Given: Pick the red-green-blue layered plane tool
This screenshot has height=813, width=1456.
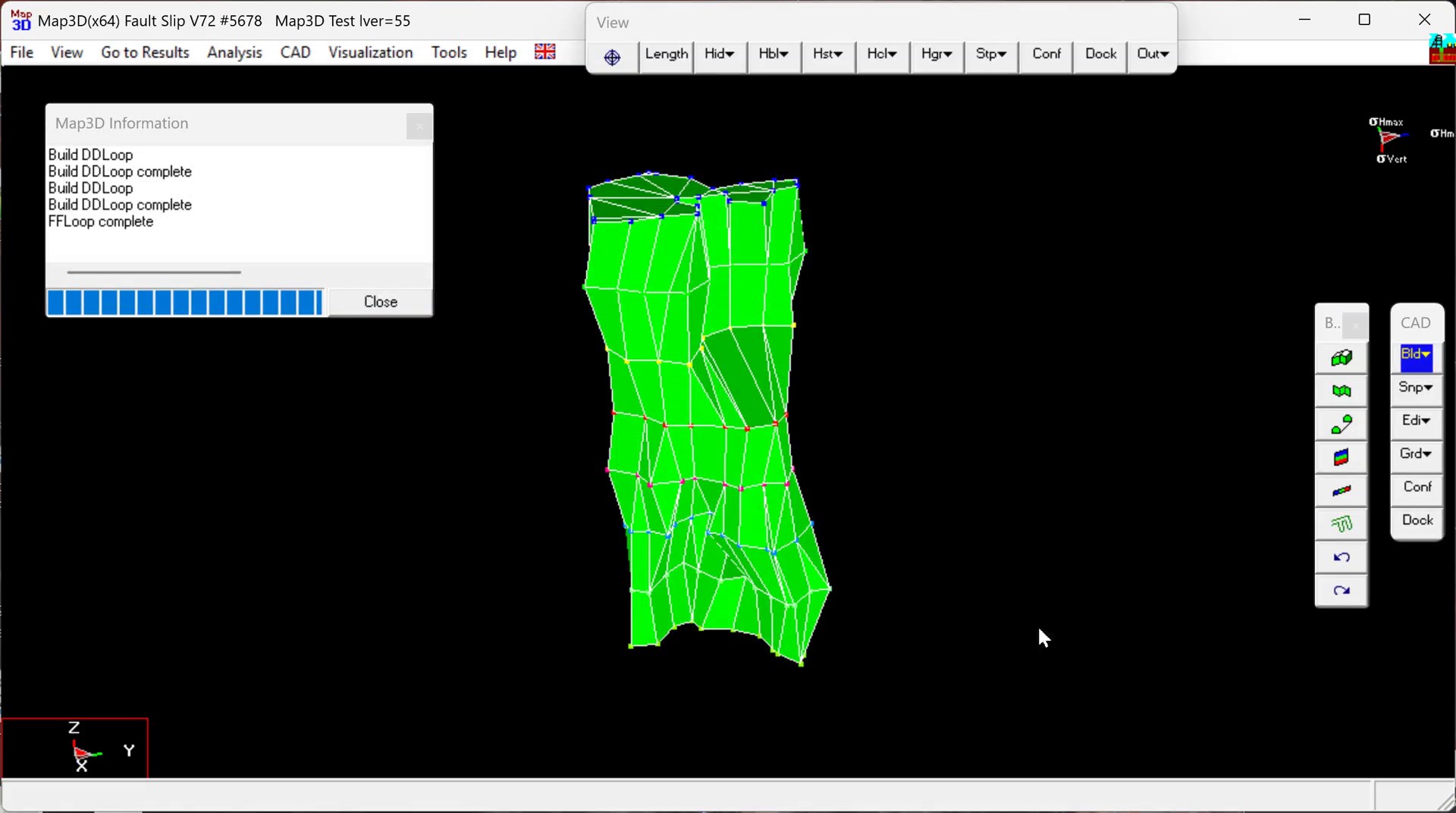Looking at the screenshot, I should (x=1341, y=457).
